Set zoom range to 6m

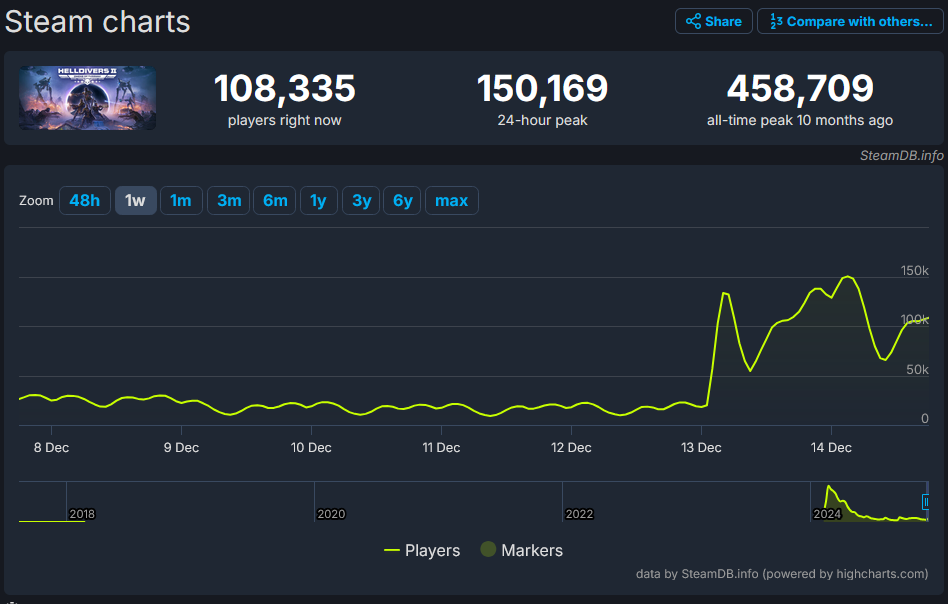(275, 200)
